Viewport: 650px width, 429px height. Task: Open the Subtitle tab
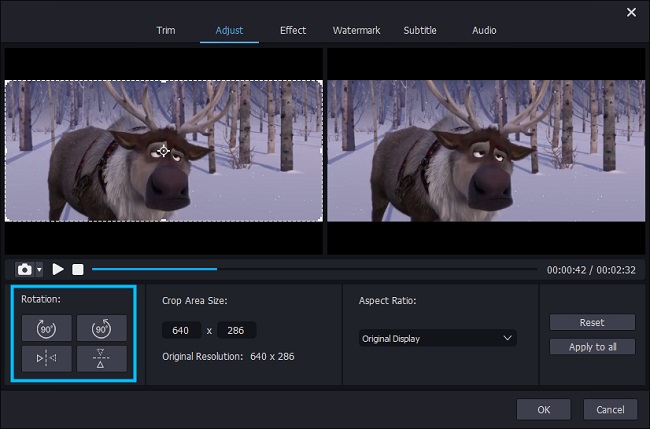point(420,30)
